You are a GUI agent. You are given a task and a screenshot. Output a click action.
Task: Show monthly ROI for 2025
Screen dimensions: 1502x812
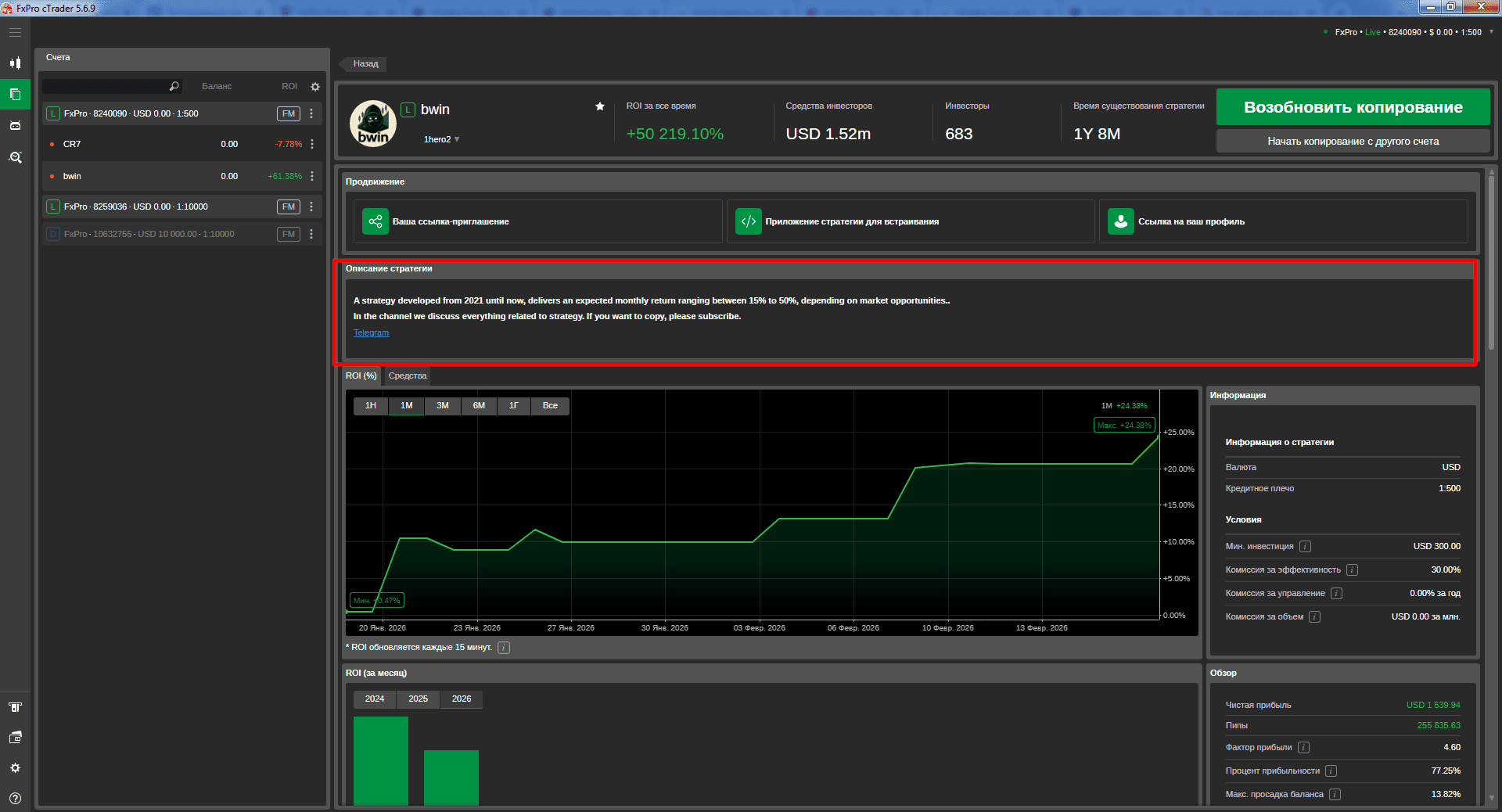tap(418, 699)
